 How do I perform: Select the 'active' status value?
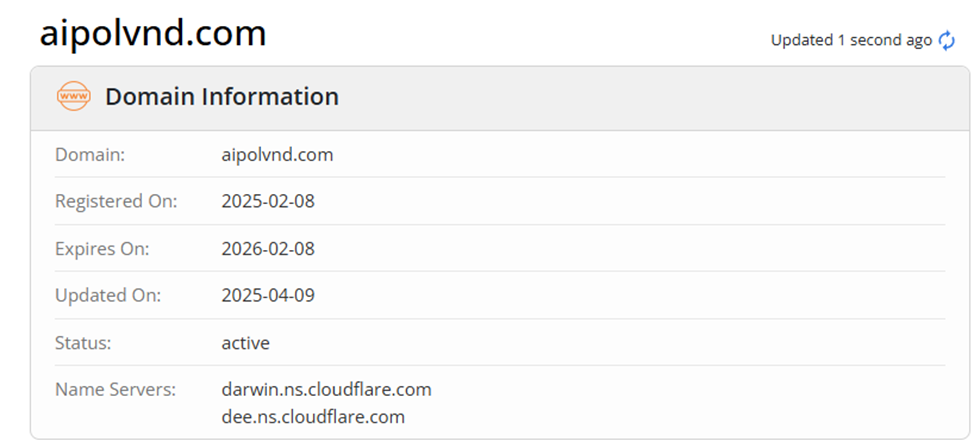tap(245, 343)
